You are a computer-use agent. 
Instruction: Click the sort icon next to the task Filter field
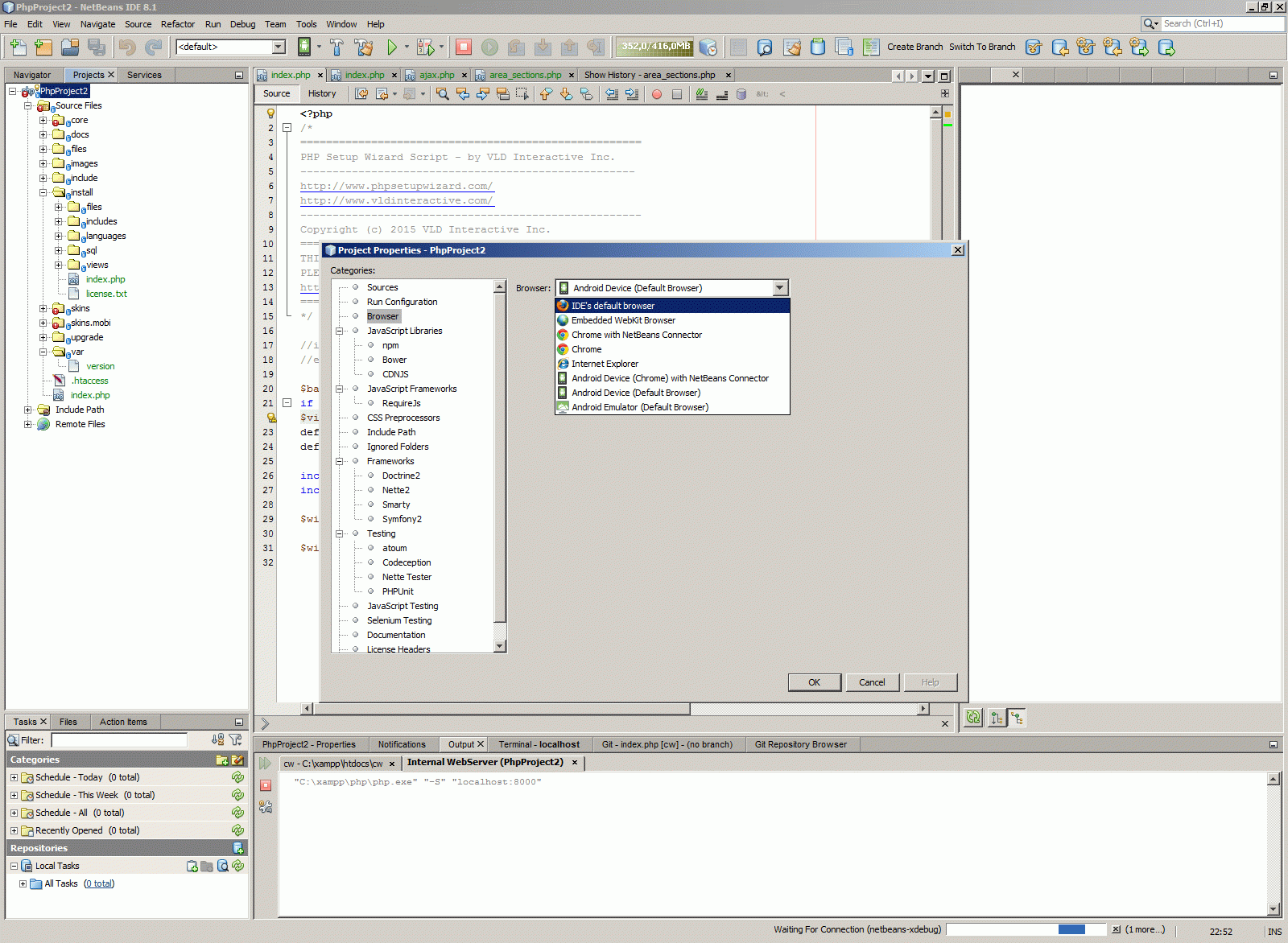coord(217,739)
